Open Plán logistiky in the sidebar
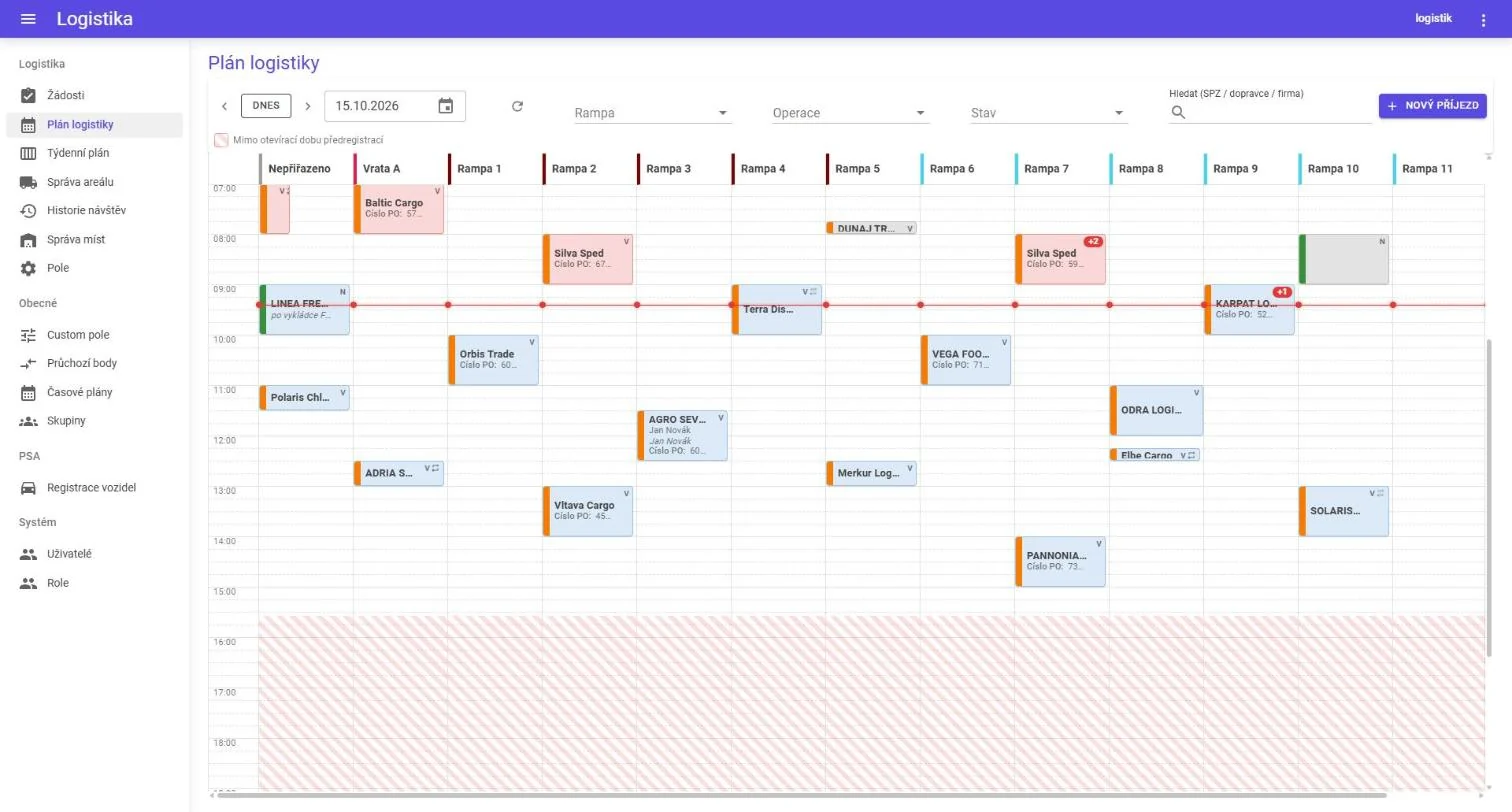 [94, 125]
